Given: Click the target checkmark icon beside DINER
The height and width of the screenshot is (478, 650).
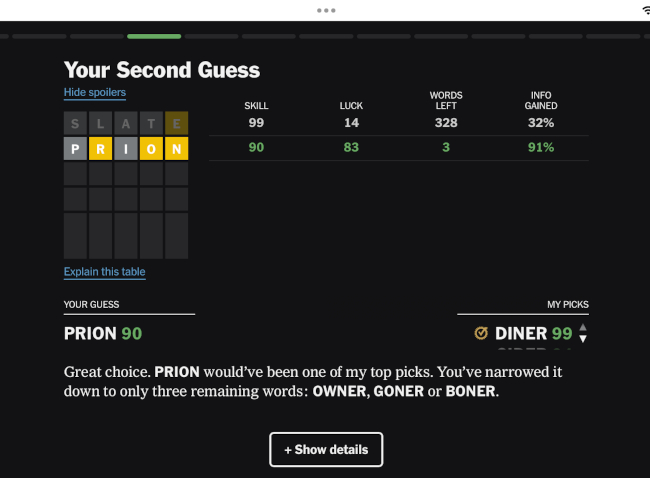Looking at the screenshot, I should pos(481,333).
